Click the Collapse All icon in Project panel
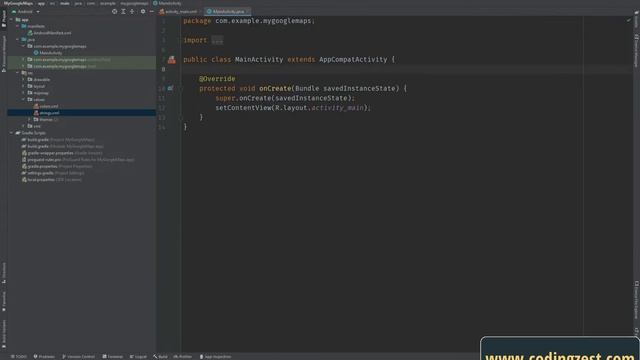The height and width of the screenshot is (360, 640). point(132,11)
